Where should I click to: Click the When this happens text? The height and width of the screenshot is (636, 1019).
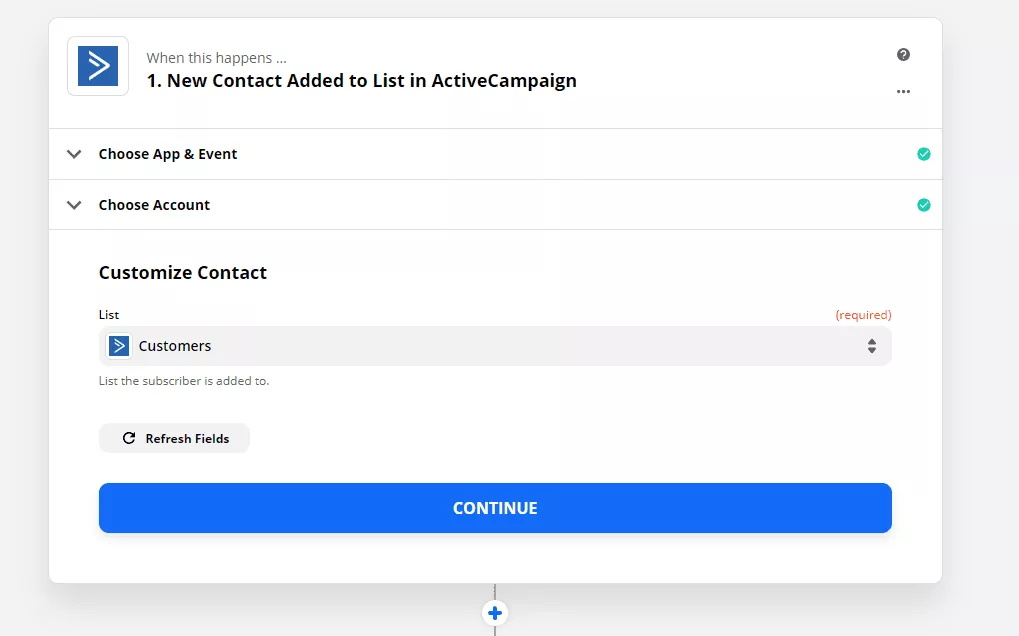coord(216,58)
